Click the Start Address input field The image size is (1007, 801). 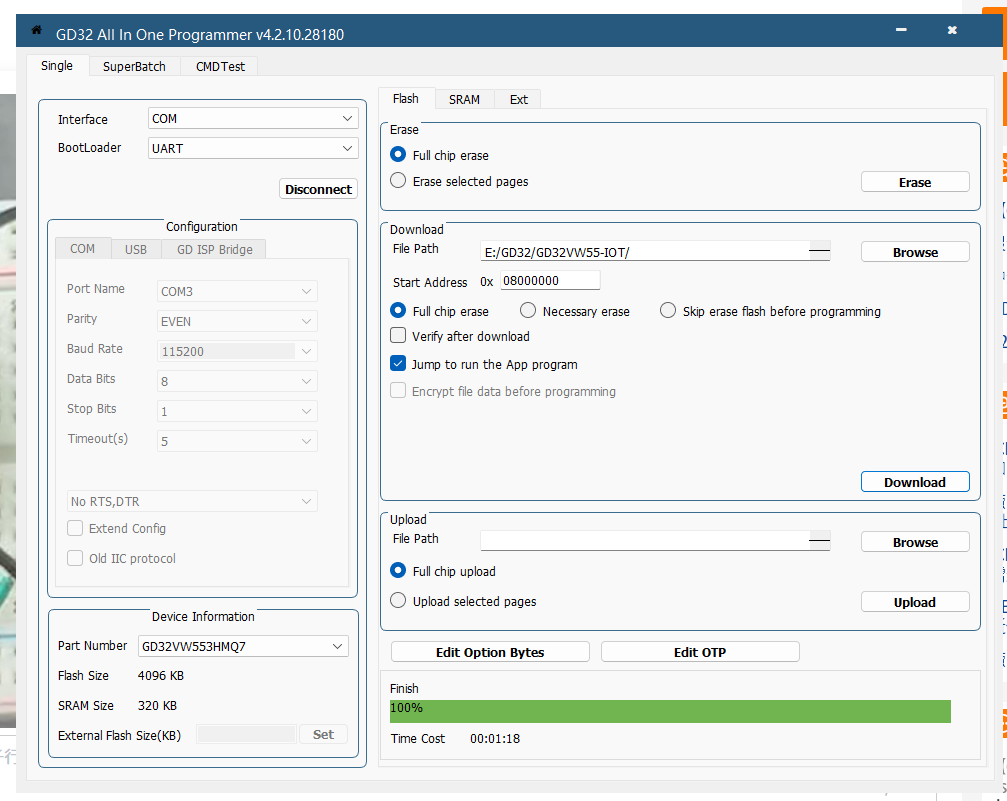tap(550, 281)
